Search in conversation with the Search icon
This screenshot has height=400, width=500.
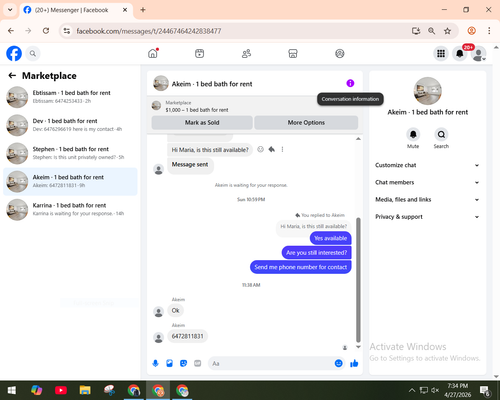click(441, 134)
